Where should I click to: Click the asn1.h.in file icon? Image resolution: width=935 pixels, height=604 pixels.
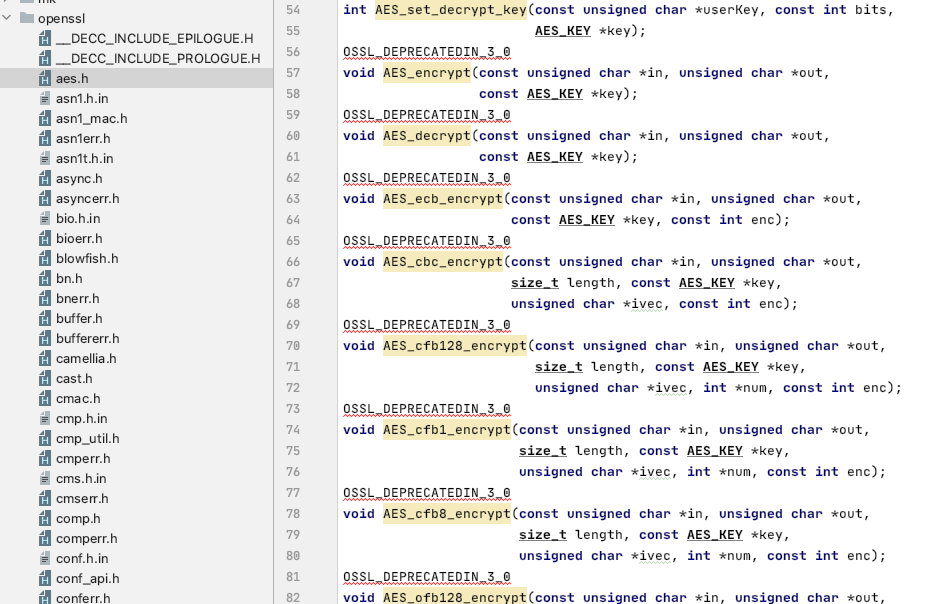[45, 98]
